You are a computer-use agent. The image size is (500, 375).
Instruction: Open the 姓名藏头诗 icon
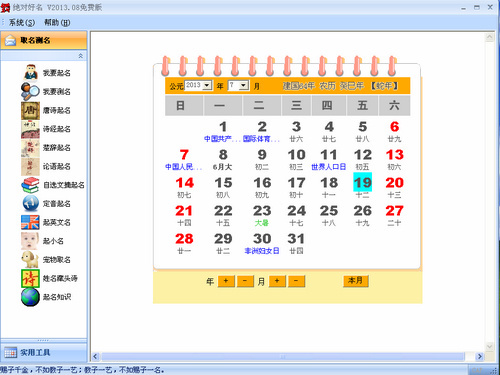point(30,278)
